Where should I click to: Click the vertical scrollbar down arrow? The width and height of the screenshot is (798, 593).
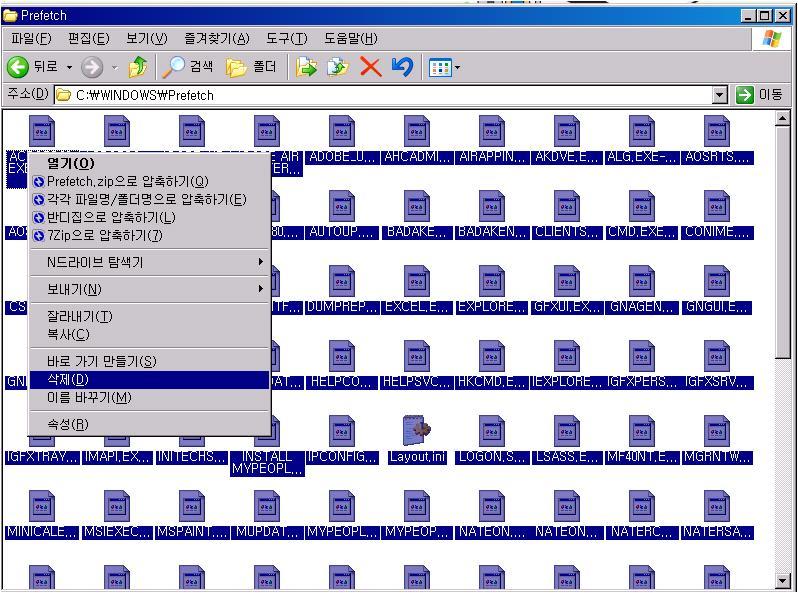(x=782, y=580)
